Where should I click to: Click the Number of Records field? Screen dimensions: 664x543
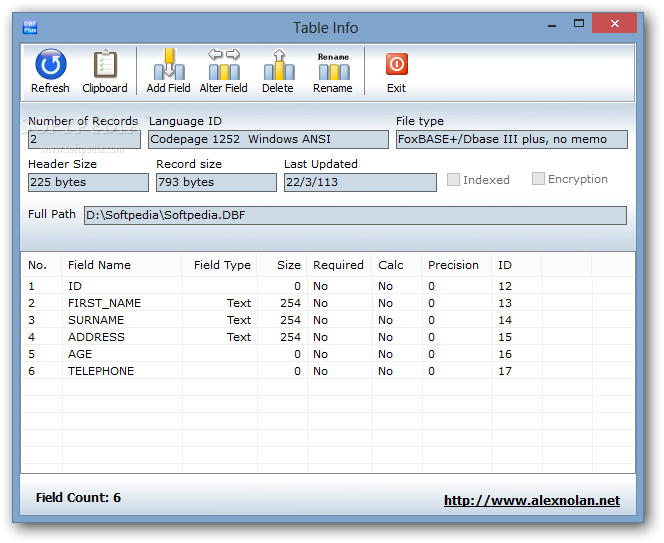(x=84, y=139)
